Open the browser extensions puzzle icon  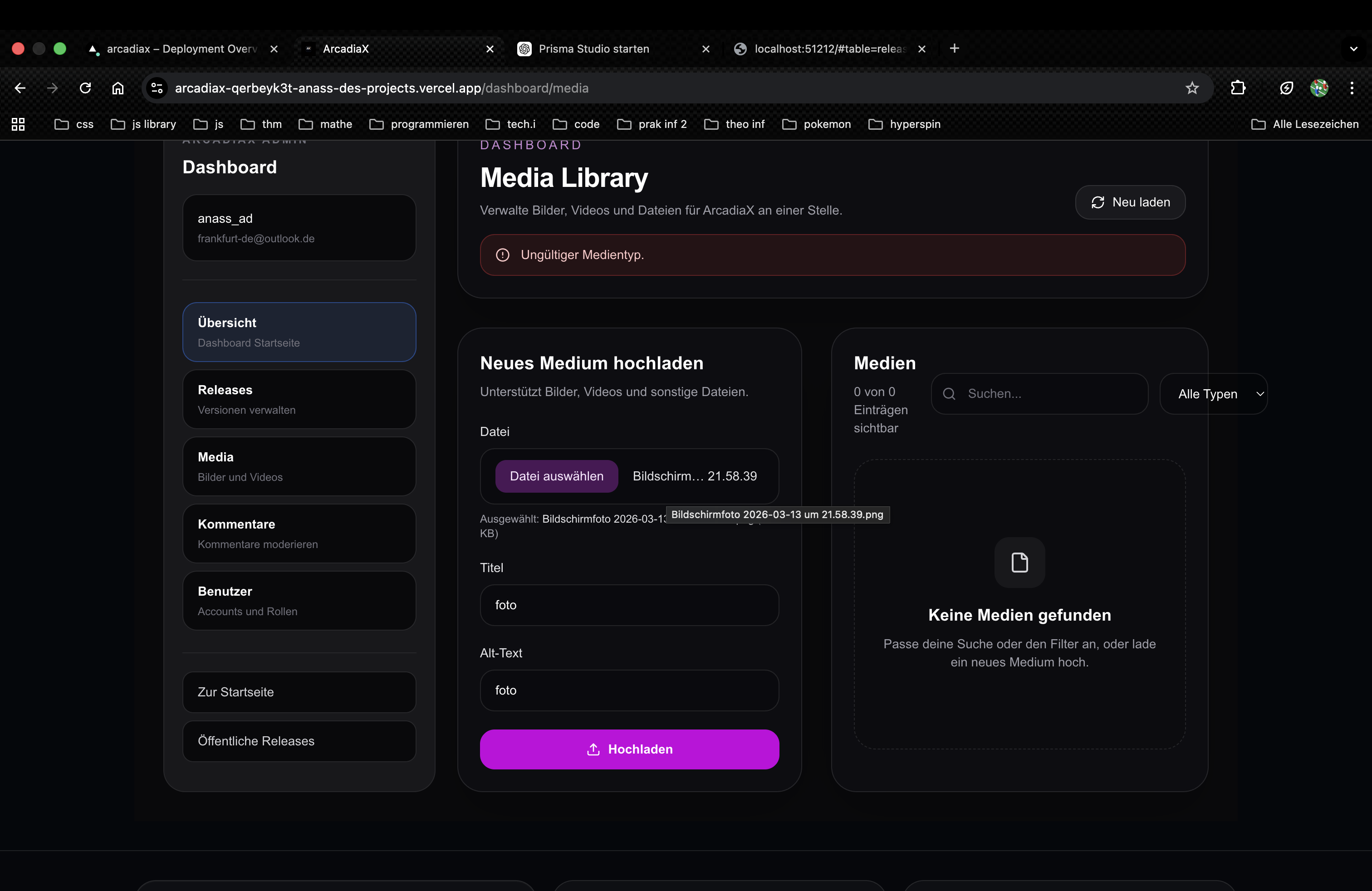tap(1238, 88)
